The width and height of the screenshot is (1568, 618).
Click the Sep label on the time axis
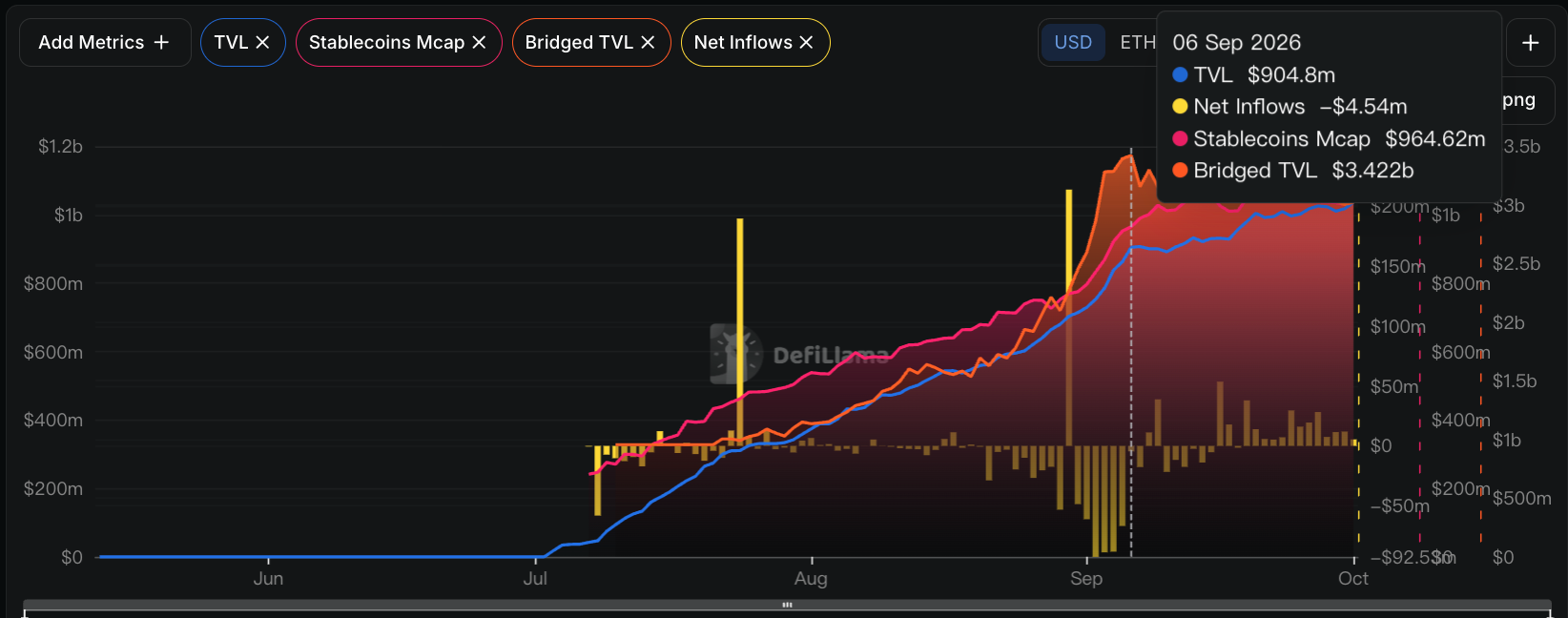click(1086, 579)
